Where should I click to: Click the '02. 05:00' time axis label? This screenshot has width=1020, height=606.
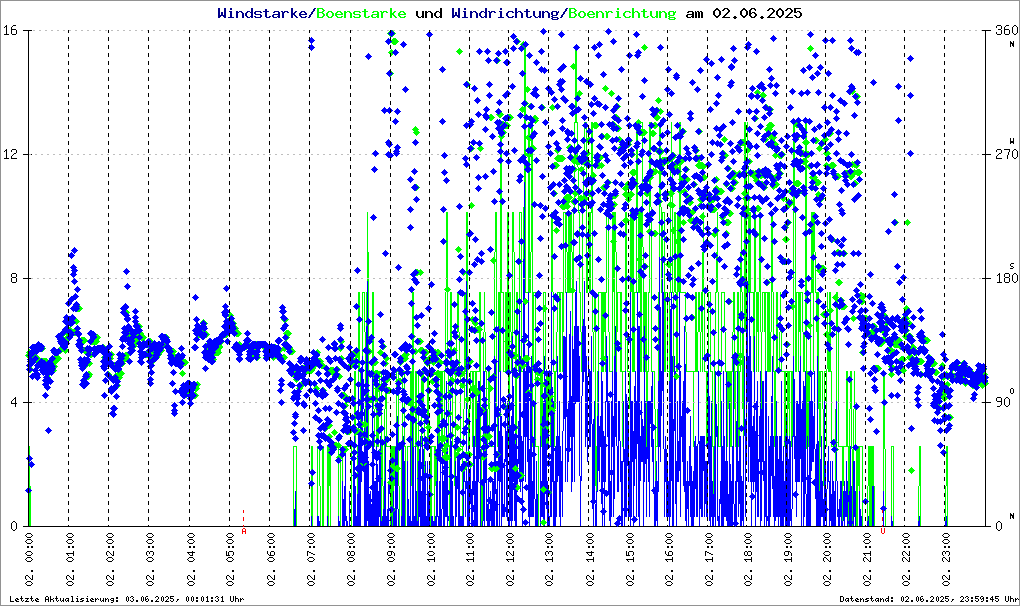230,559
